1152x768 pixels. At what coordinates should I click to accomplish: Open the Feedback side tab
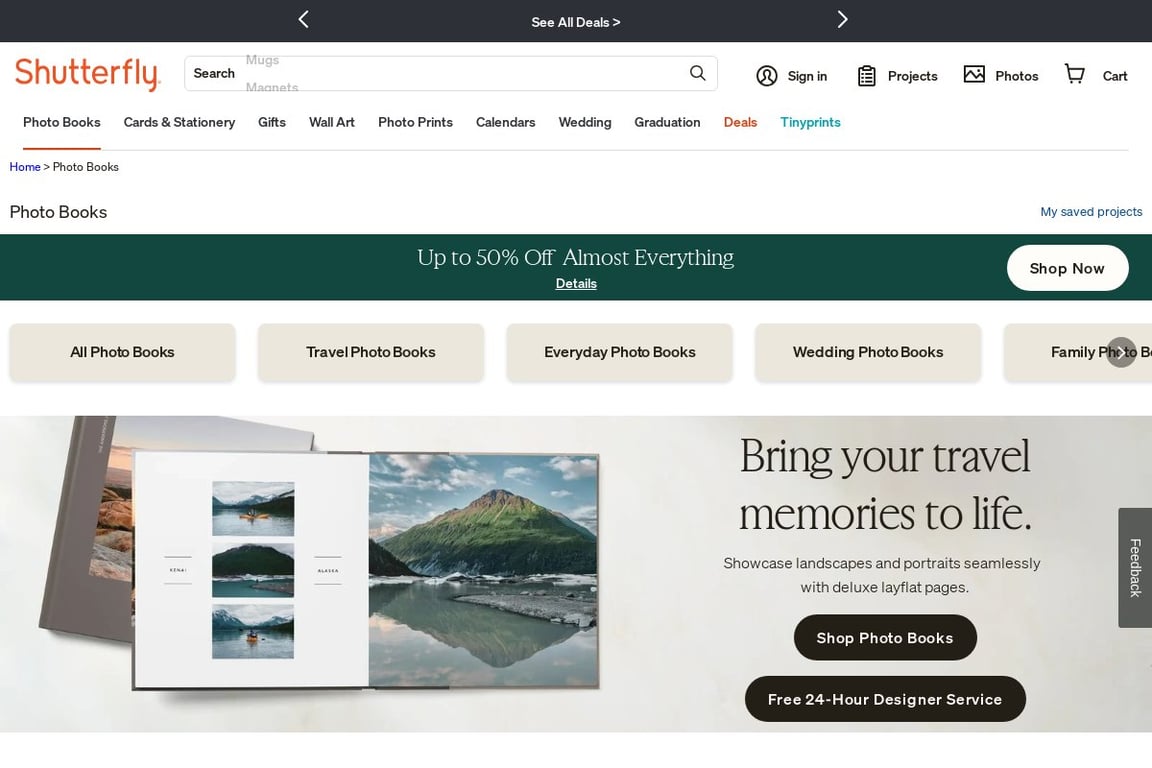pyautogui.click(x=1135, y=567)
